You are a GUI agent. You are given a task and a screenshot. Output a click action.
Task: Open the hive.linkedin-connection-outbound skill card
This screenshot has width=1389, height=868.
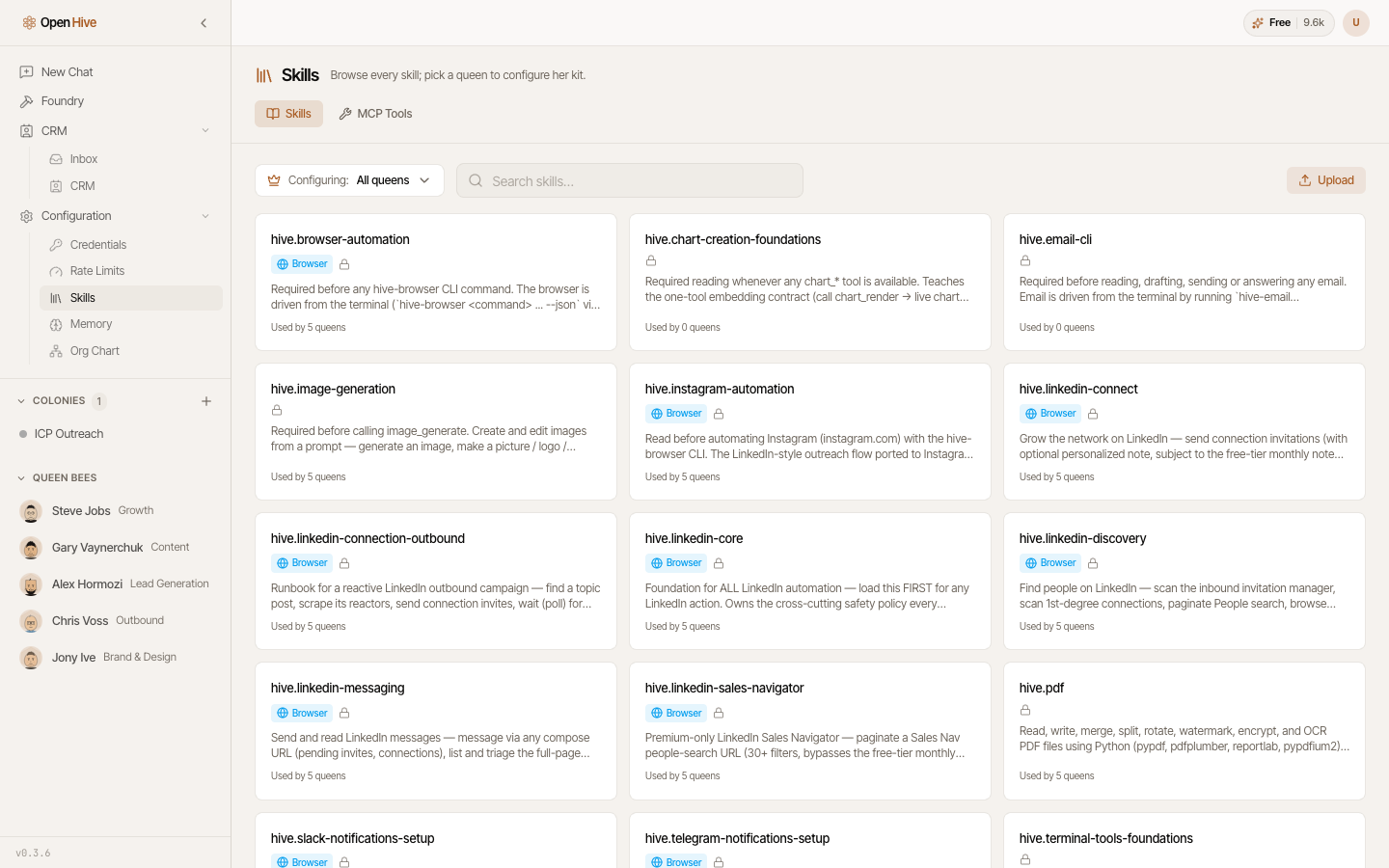coord(436,581)
